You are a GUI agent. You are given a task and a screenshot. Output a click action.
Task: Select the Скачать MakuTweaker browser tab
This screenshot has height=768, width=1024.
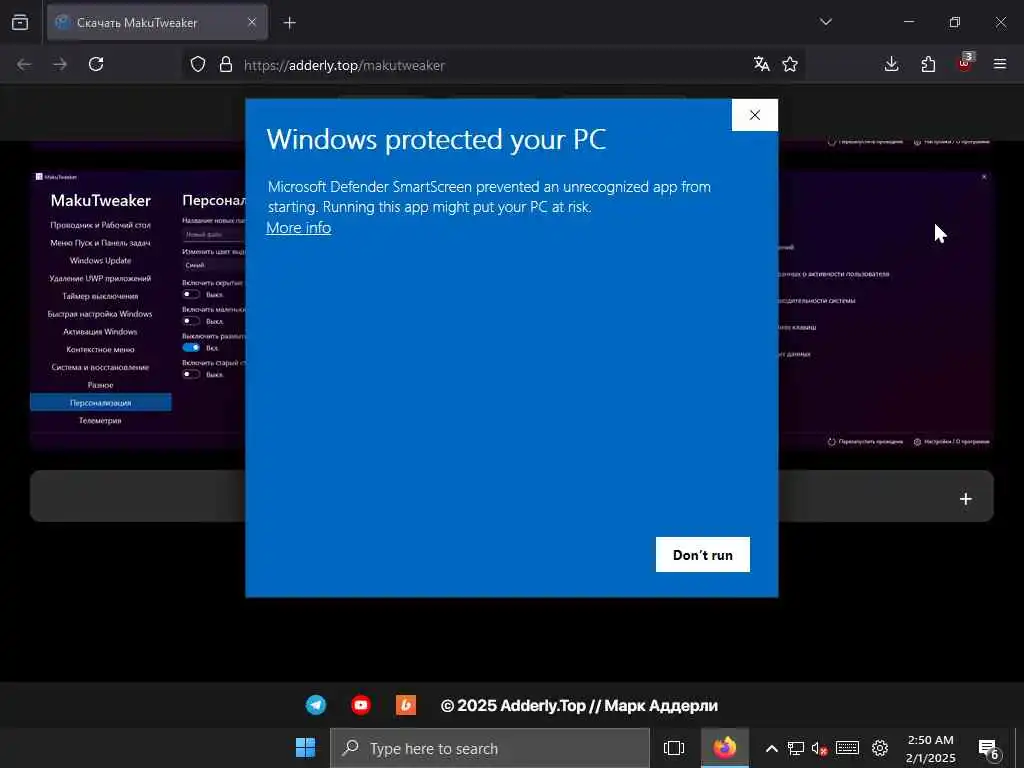tap(157, 22)
